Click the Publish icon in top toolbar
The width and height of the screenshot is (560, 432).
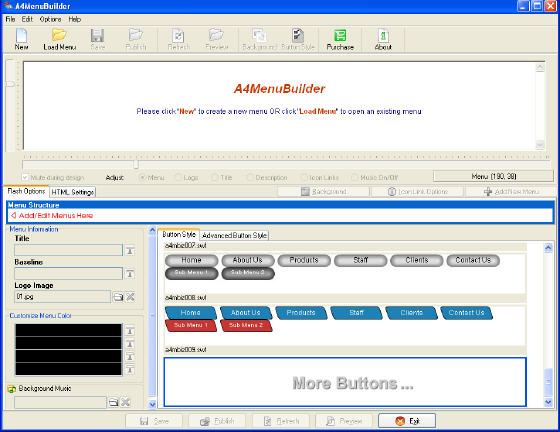coord(136,35)
